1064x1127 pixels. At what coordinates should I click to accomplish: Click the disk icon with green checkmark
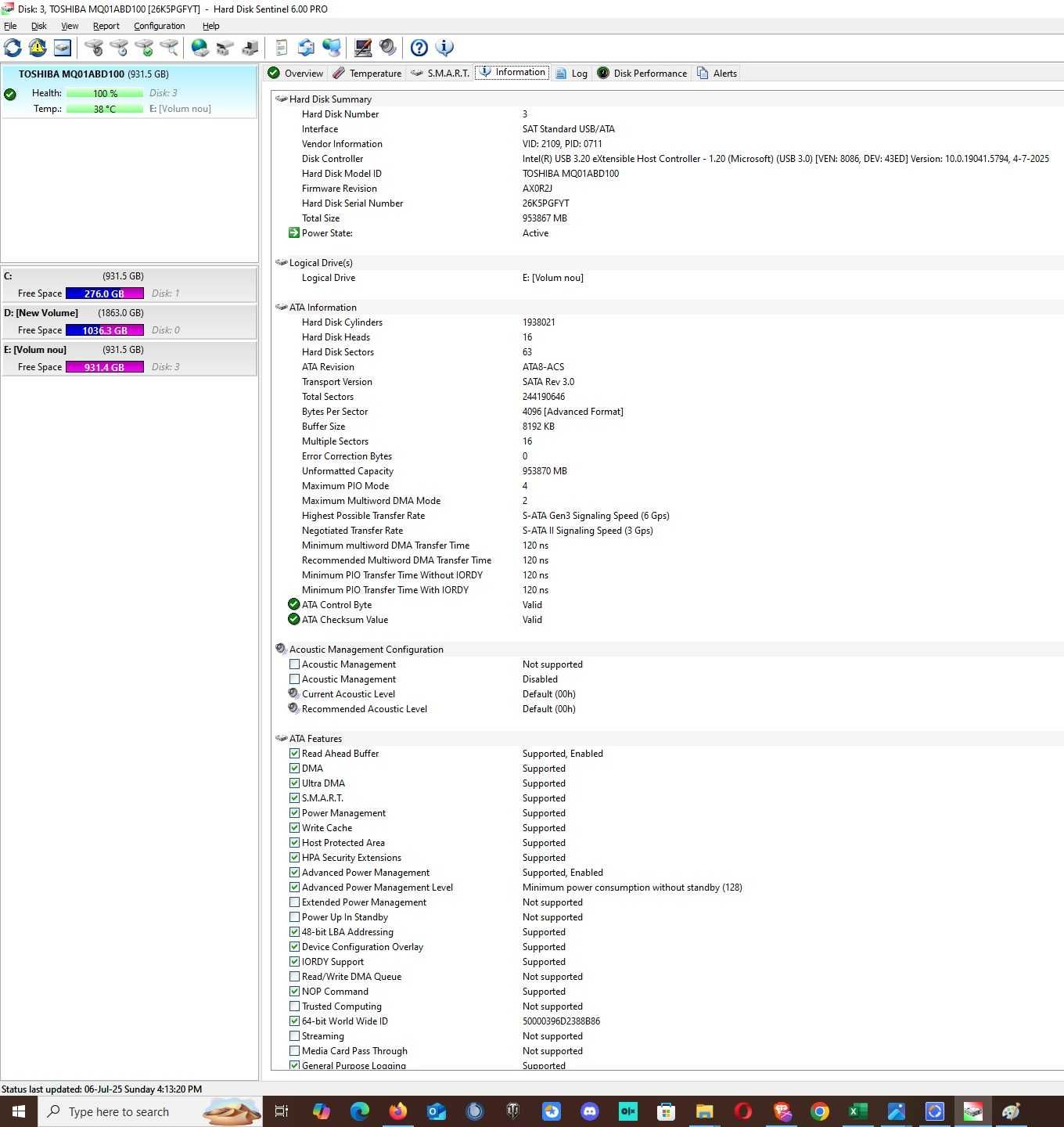pos(144,48)
